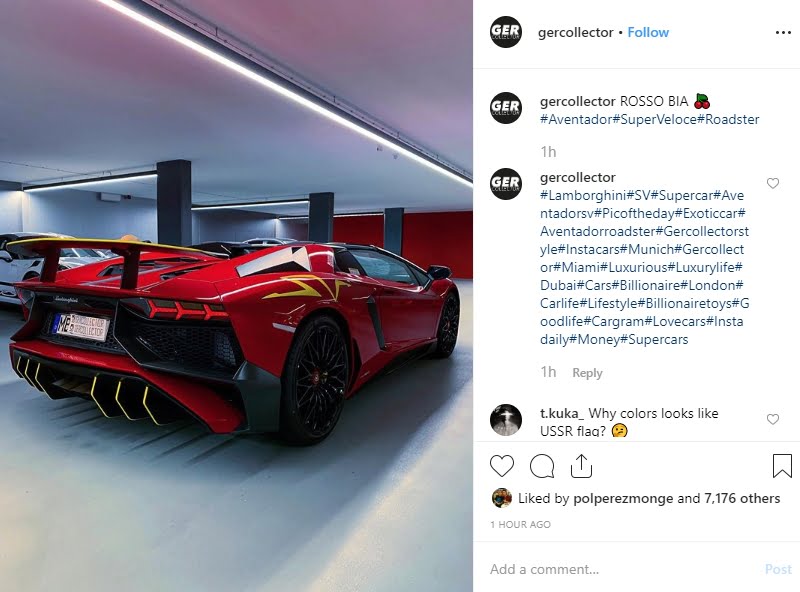
Task: Open the #Aventador hashtag link
Action: click(x=576, y=119)
